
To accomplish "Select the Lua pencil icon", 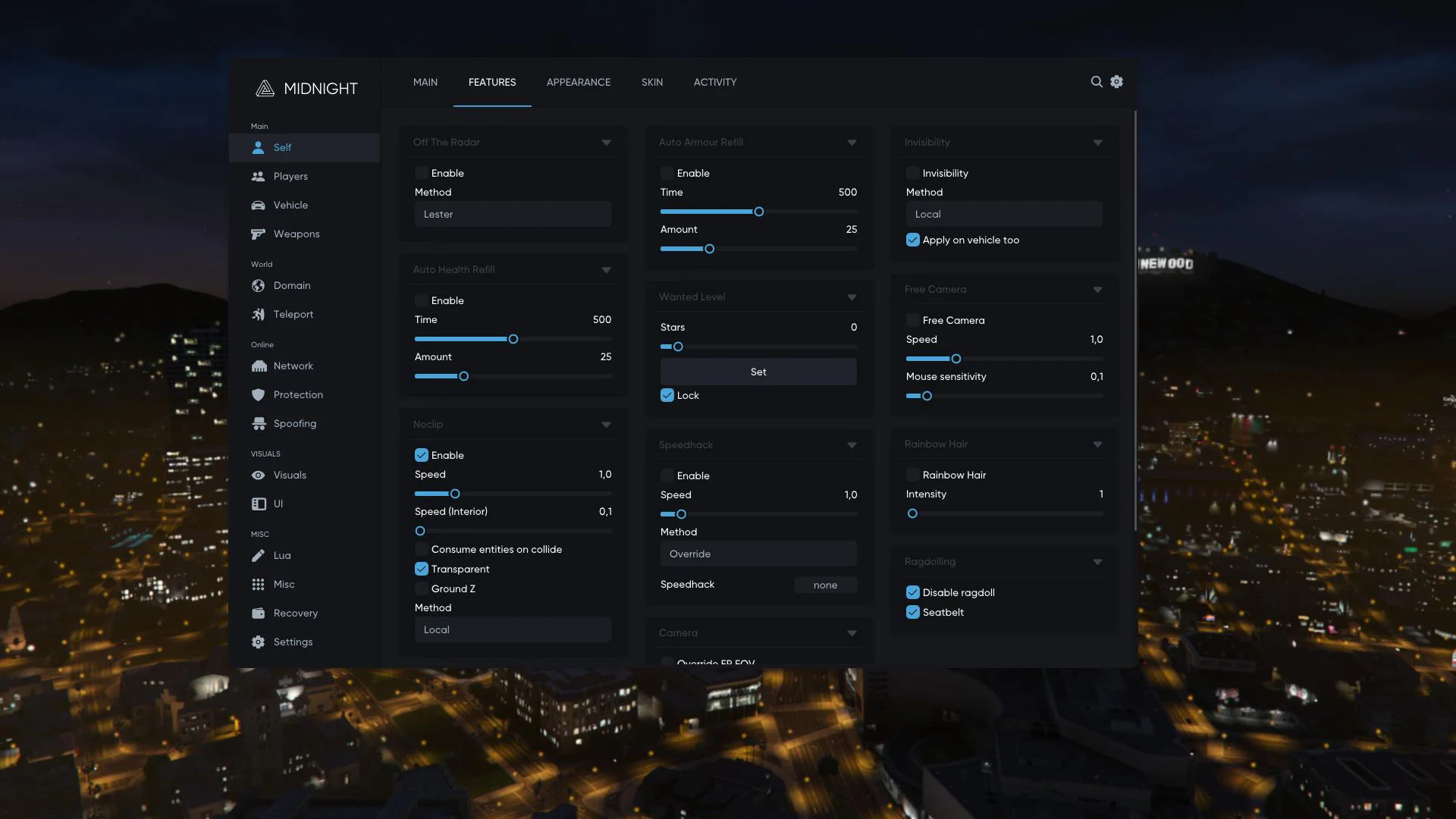I will tap(259, 556).
